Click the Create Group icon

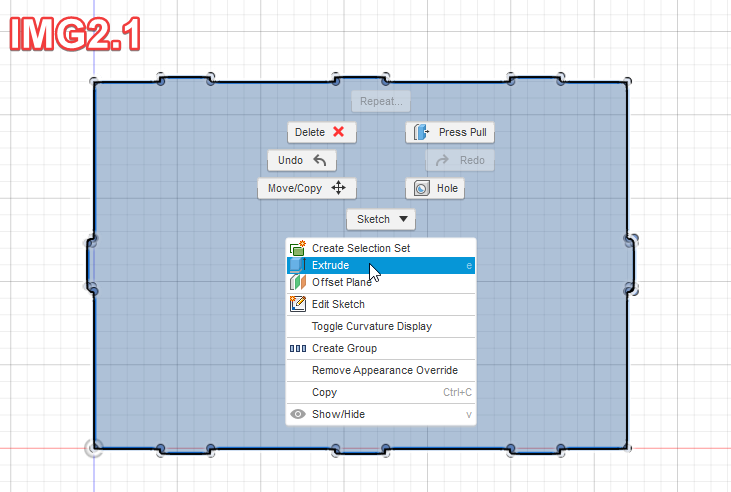pos(298,348)
